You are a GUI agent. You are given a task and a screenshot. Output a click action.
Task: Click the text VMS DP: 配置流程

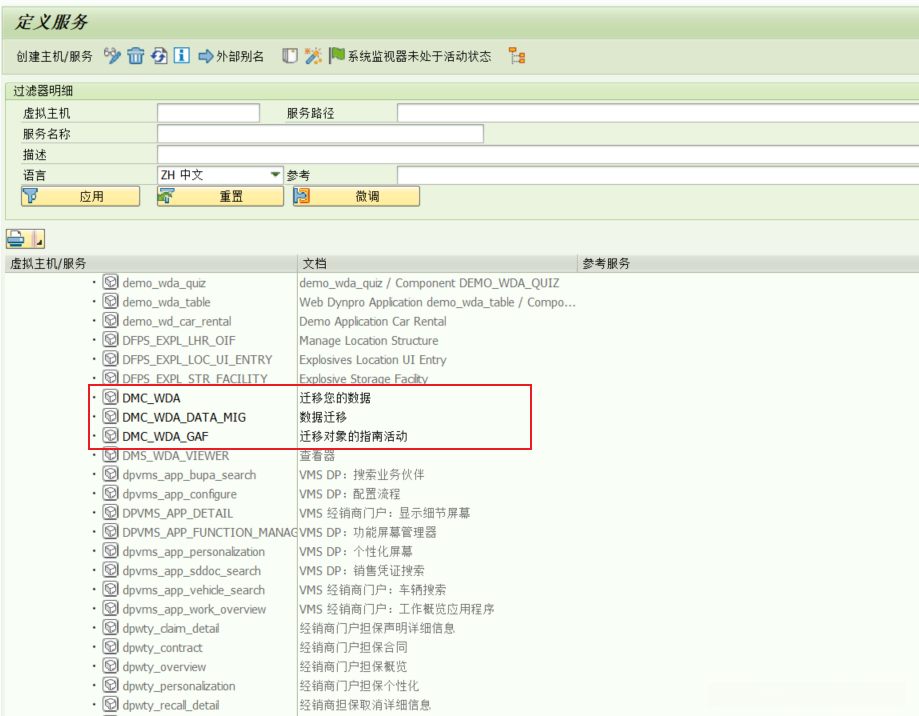(350, 494)
